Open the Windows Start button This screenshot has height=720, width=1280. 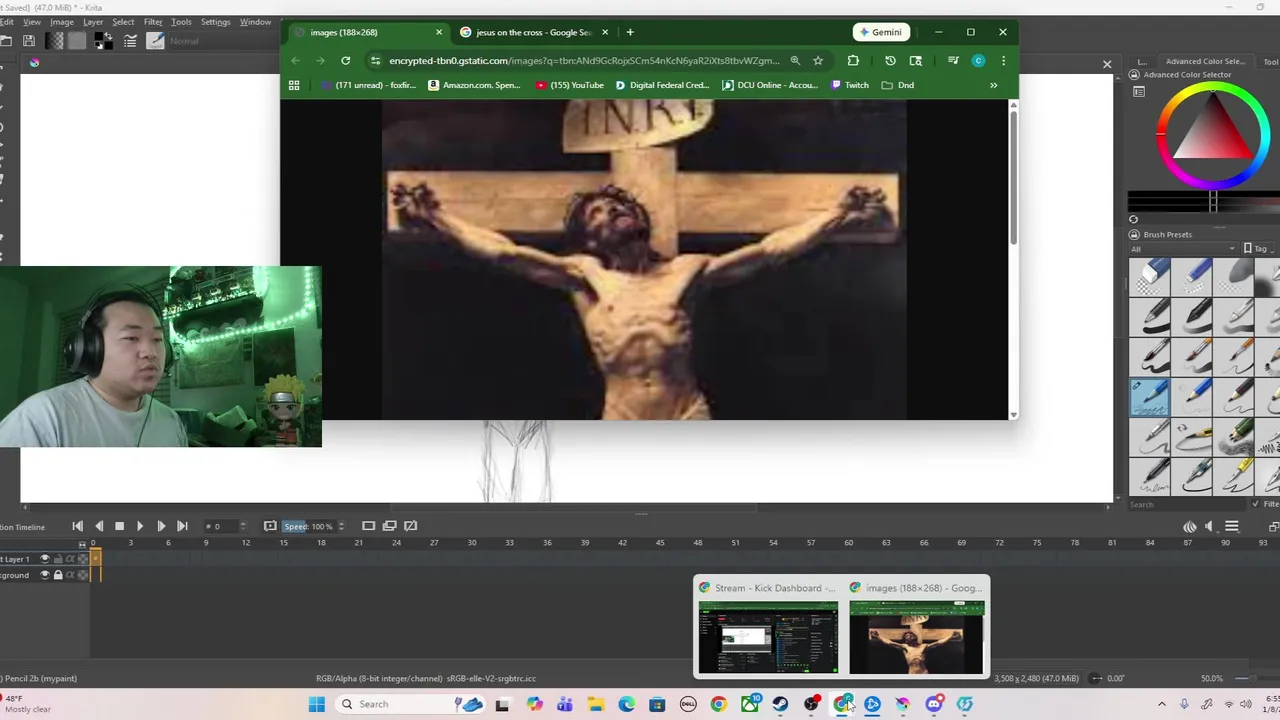(x=316, y=704)
